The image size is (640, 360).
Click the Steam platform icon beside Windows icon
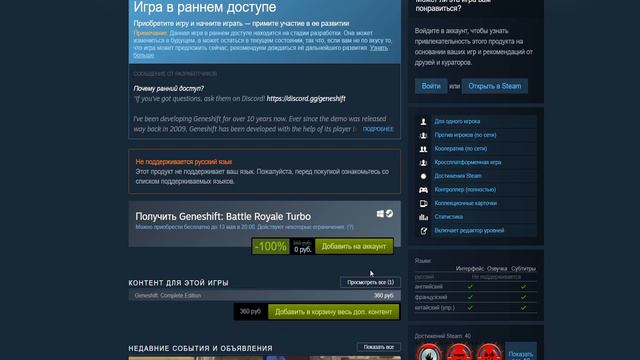(x=389, y=213)
